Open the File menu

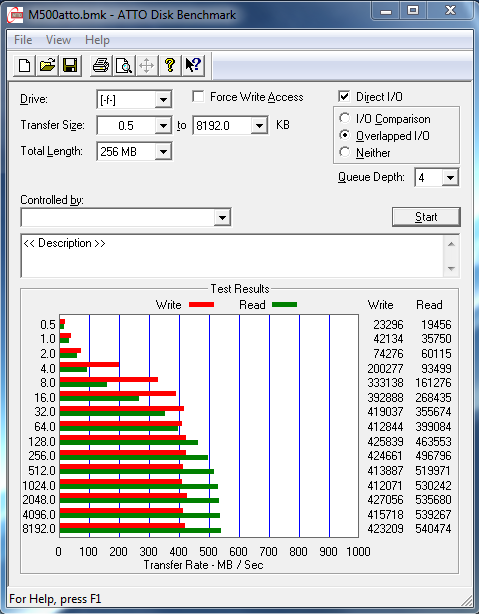click(23, 40)
